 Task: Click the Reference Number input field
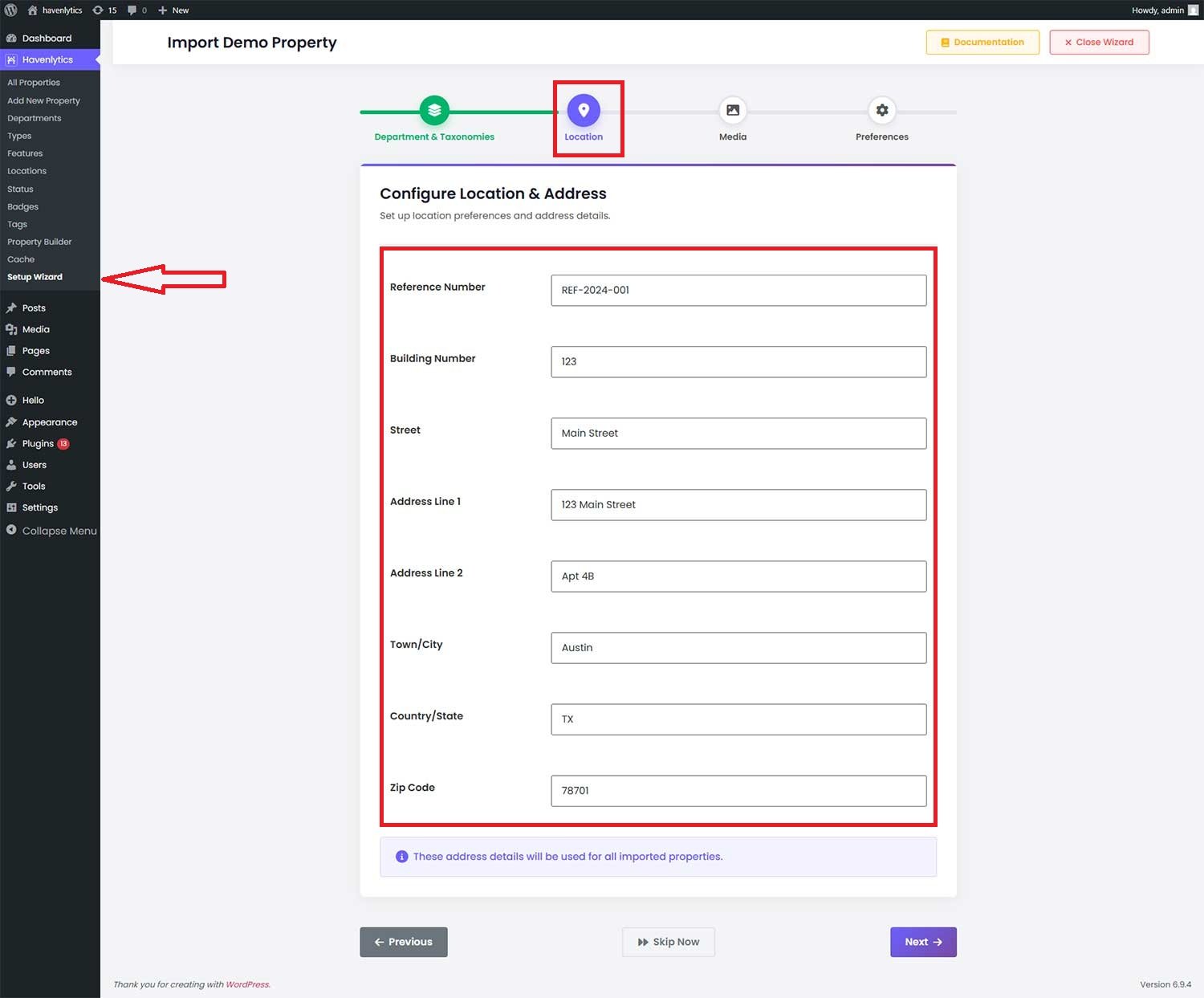click(x=738, y=291)
